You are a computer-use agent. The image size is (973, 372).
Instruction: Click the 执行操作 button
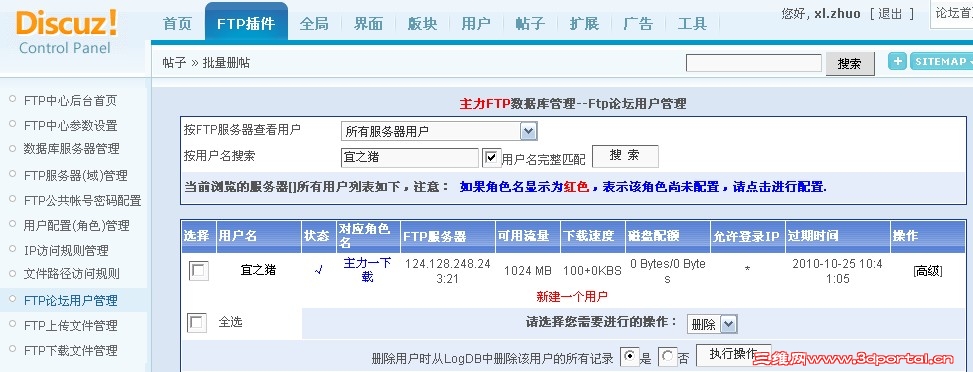(x=733, y=355)
